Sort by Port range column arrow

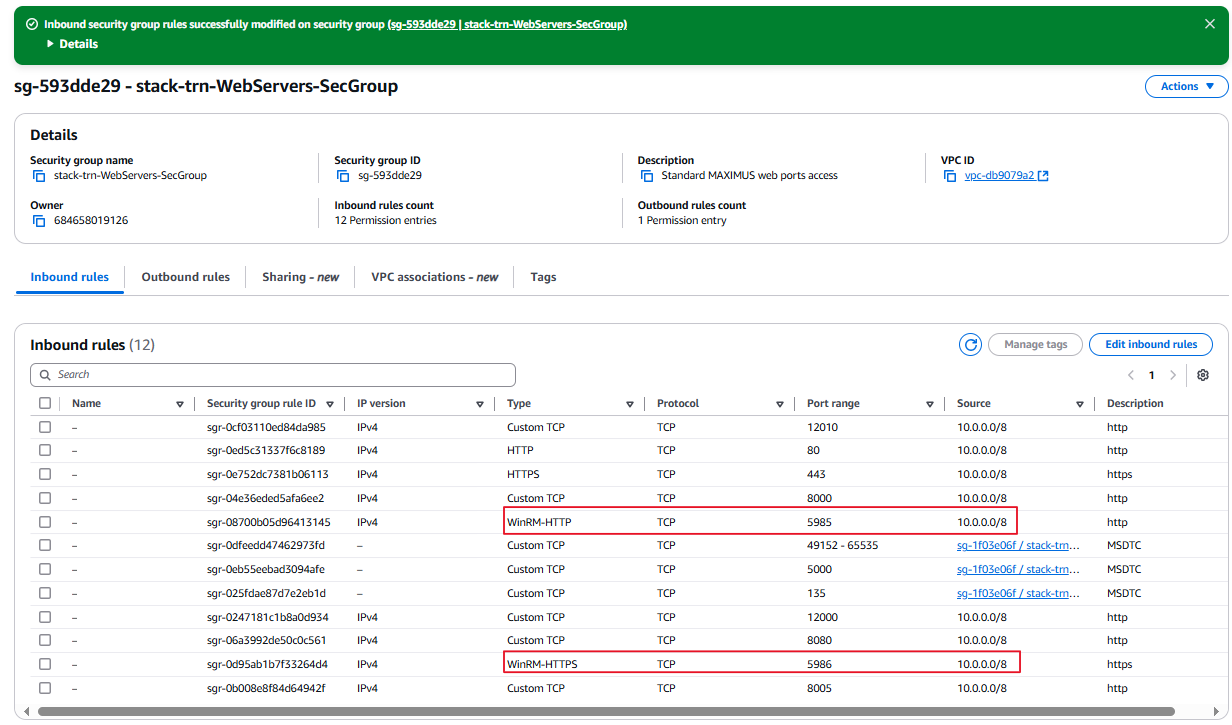pyautogui.click(x=930, y=405)
